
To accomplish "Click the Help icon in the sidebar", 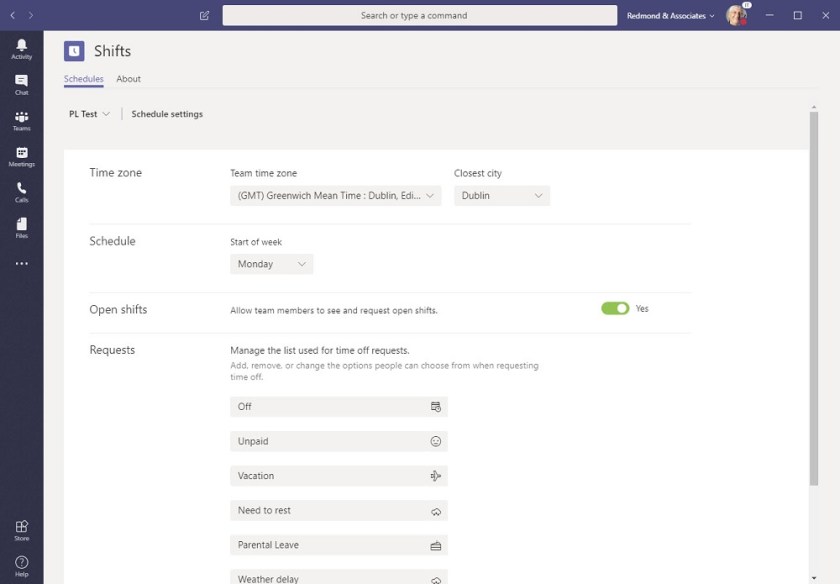I will (x=21, y=566).
